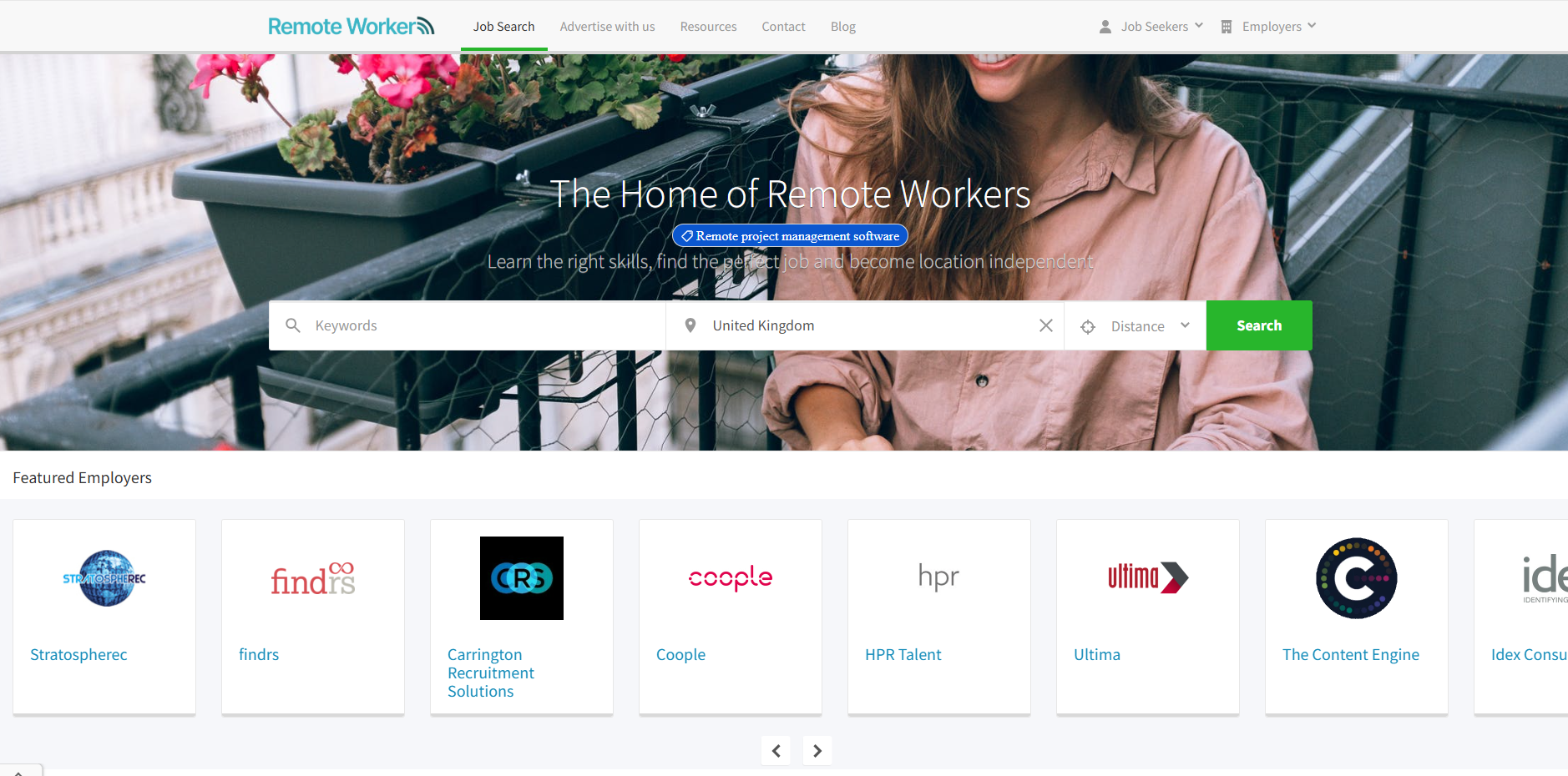Image resolution: width=1568 pixels, height=776 pixels.
Task: Clear the United Kingdom location field
Action: (x=1045, y=325)
